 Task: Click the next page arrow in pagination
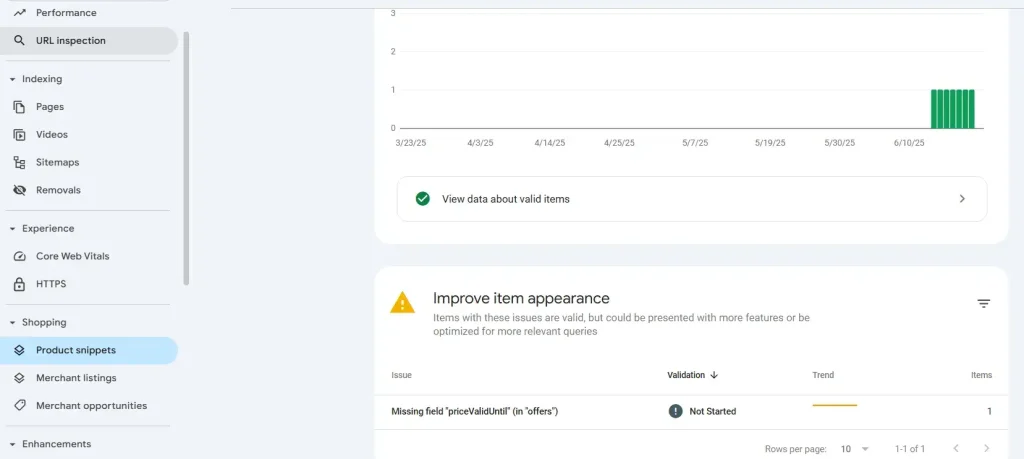986,449
